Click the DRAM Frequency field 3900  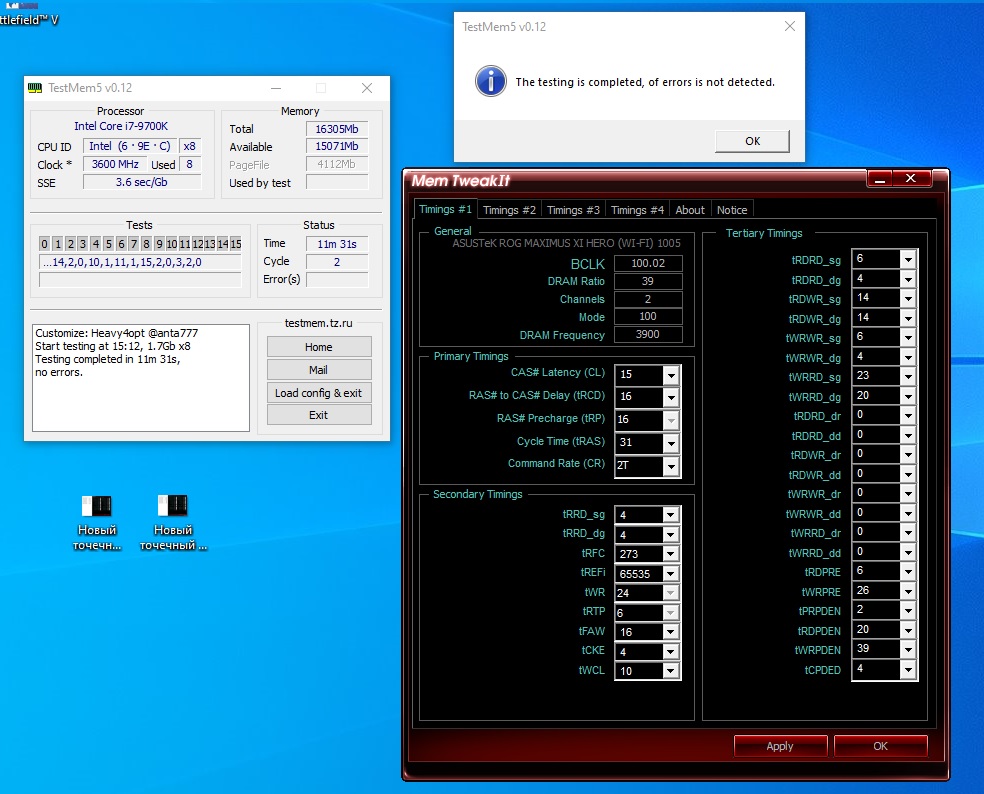point(648,335)
